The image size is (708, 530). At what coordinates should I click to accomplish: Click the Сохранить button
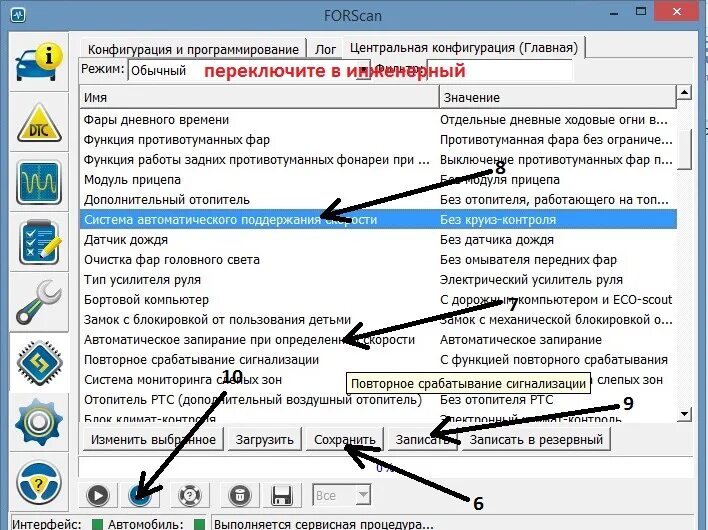(345, 439)
